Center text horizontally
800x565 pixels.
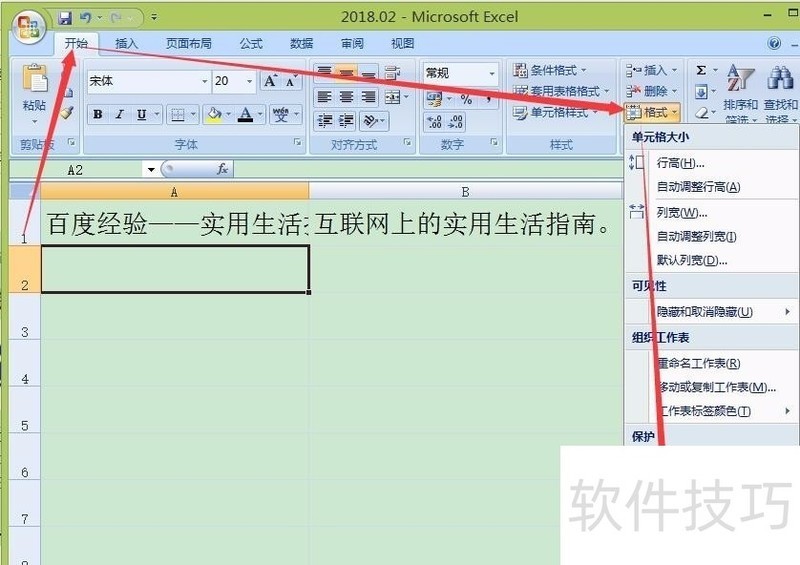click(346, 96)
